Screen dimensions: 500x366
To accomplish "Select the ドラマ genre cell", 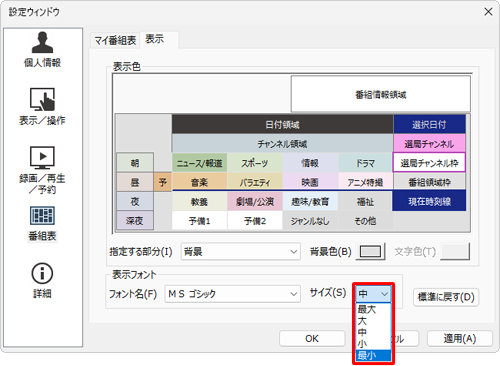I will [365, 163].
